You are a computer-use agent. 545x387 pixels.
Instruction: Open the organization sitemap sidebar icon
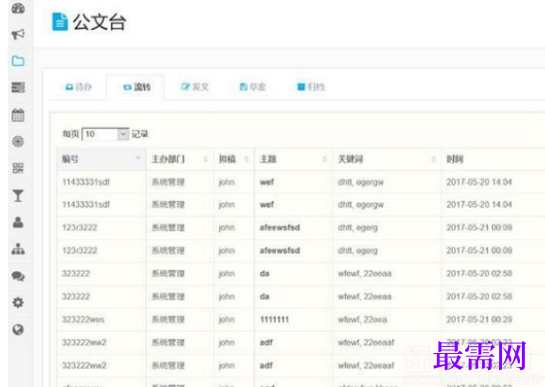pos(18,249)
